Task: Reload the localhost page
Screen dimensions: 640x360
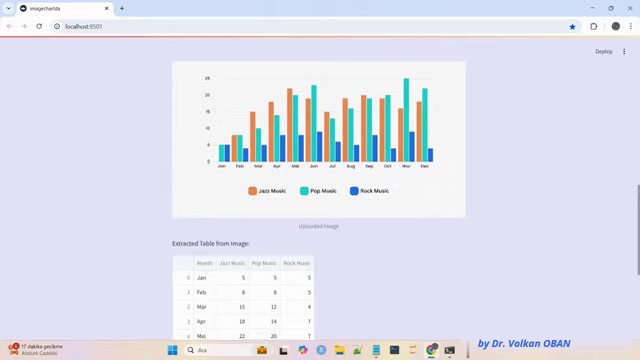Action: (39, 26)
